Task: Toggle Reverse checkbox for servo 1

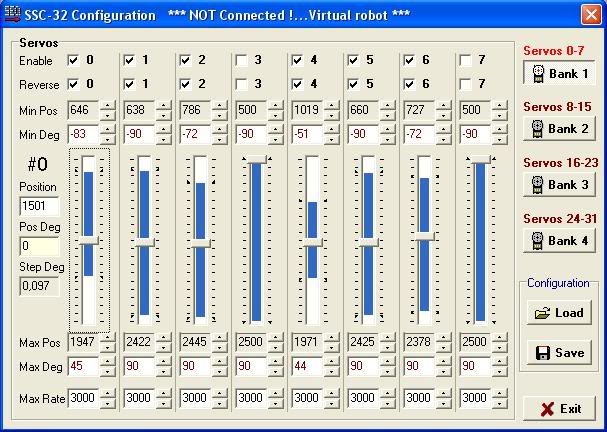Action: coord(129,84)
